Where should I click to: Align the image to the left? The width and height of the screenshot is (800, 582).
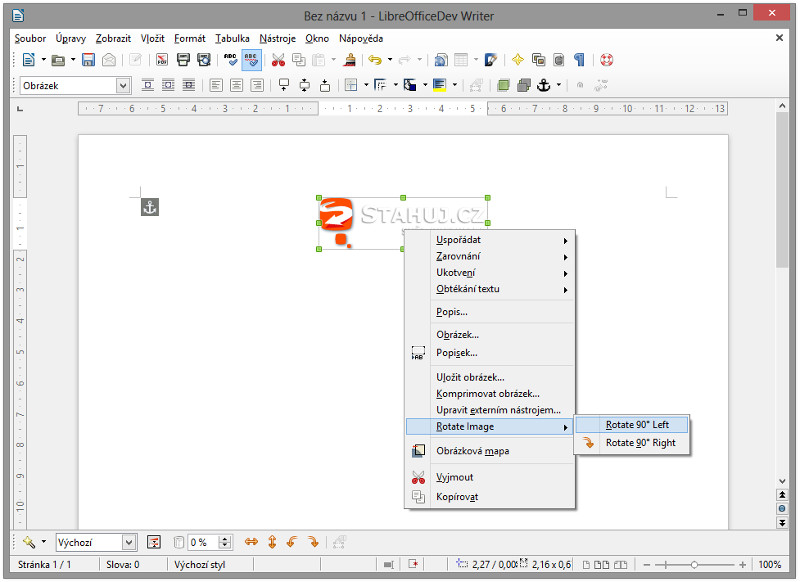tap(216, 86)
